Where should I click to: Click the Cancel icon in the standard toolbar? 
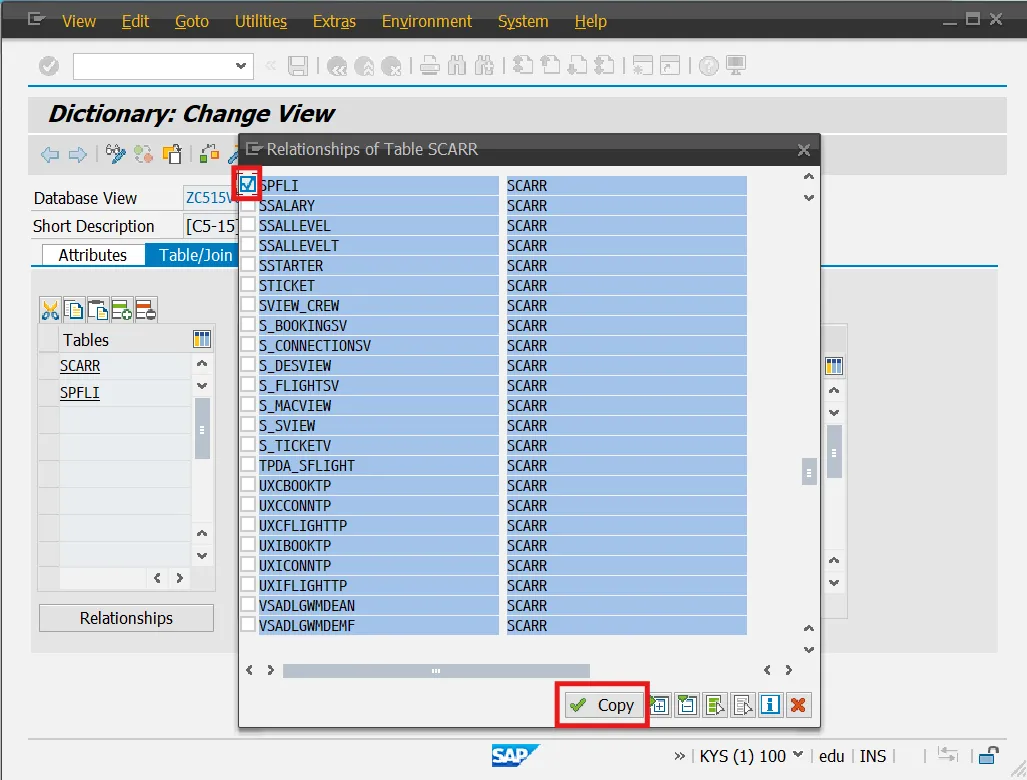pyautogui.click(x=391, y=66)
